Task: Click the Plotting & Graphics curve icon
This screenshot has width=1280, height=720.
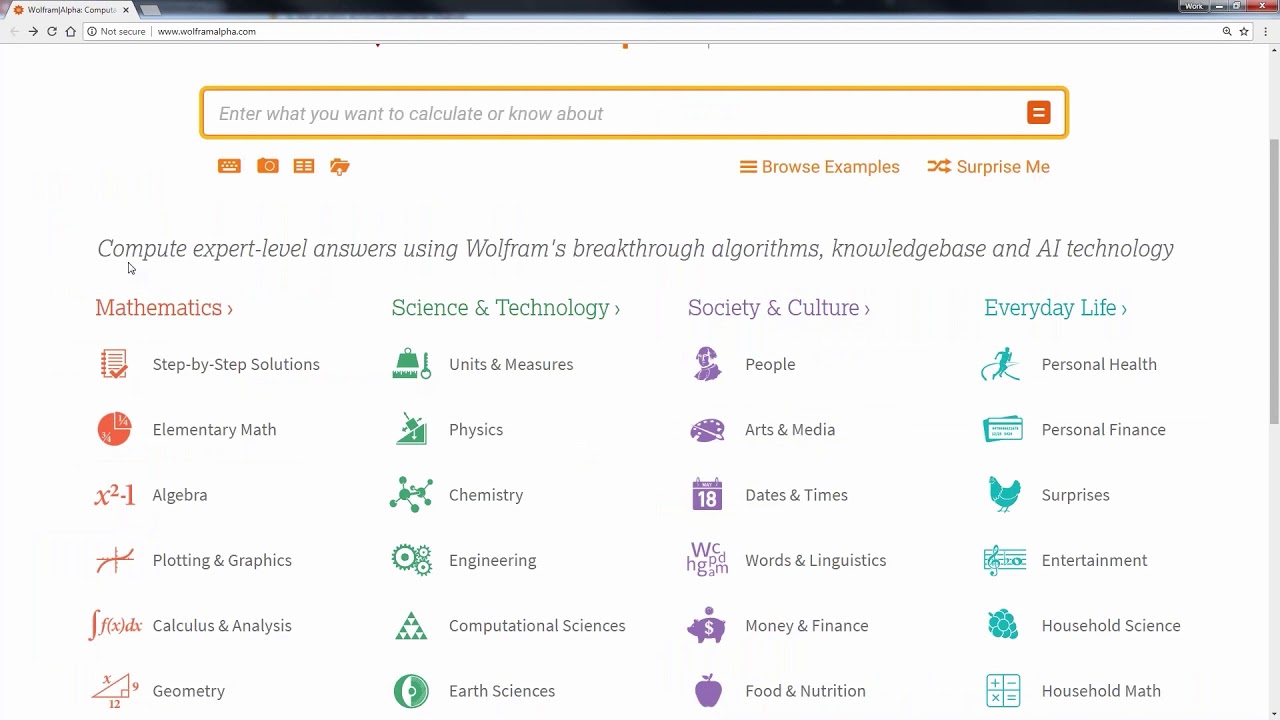Action: (114, 560)
